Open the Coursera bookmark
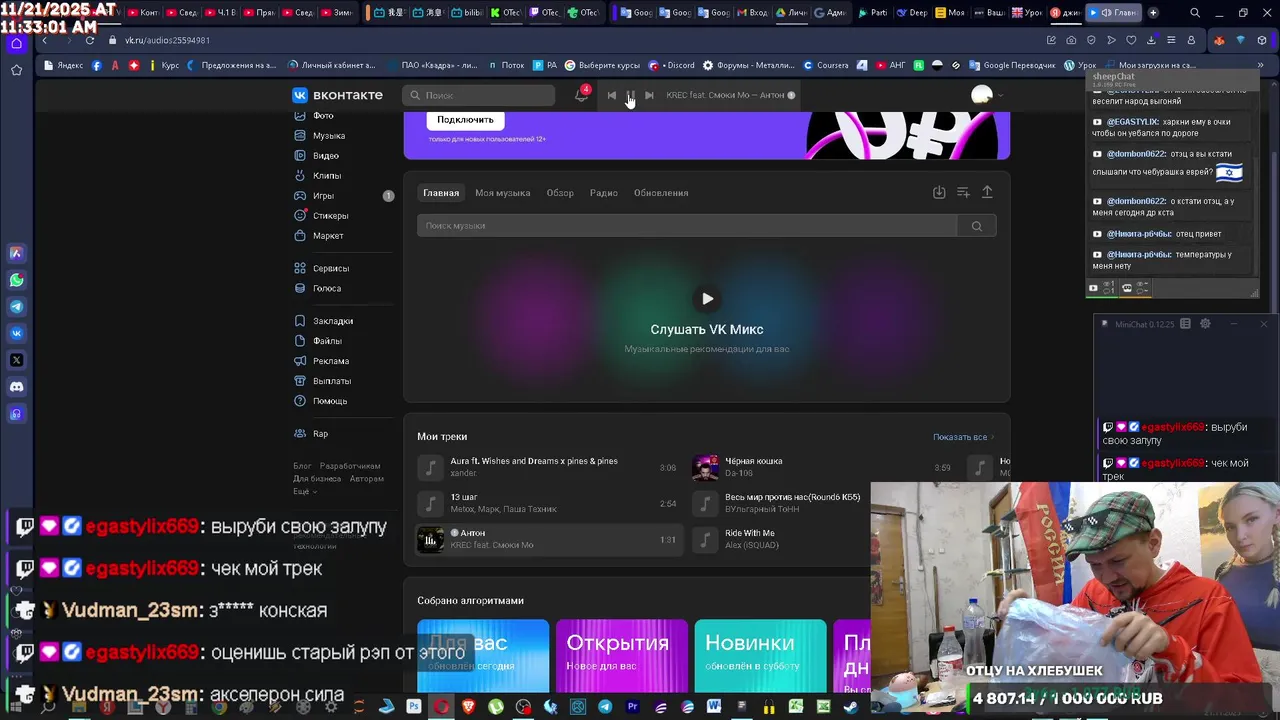Screen dimensions: 1280x720 point(827,65)
